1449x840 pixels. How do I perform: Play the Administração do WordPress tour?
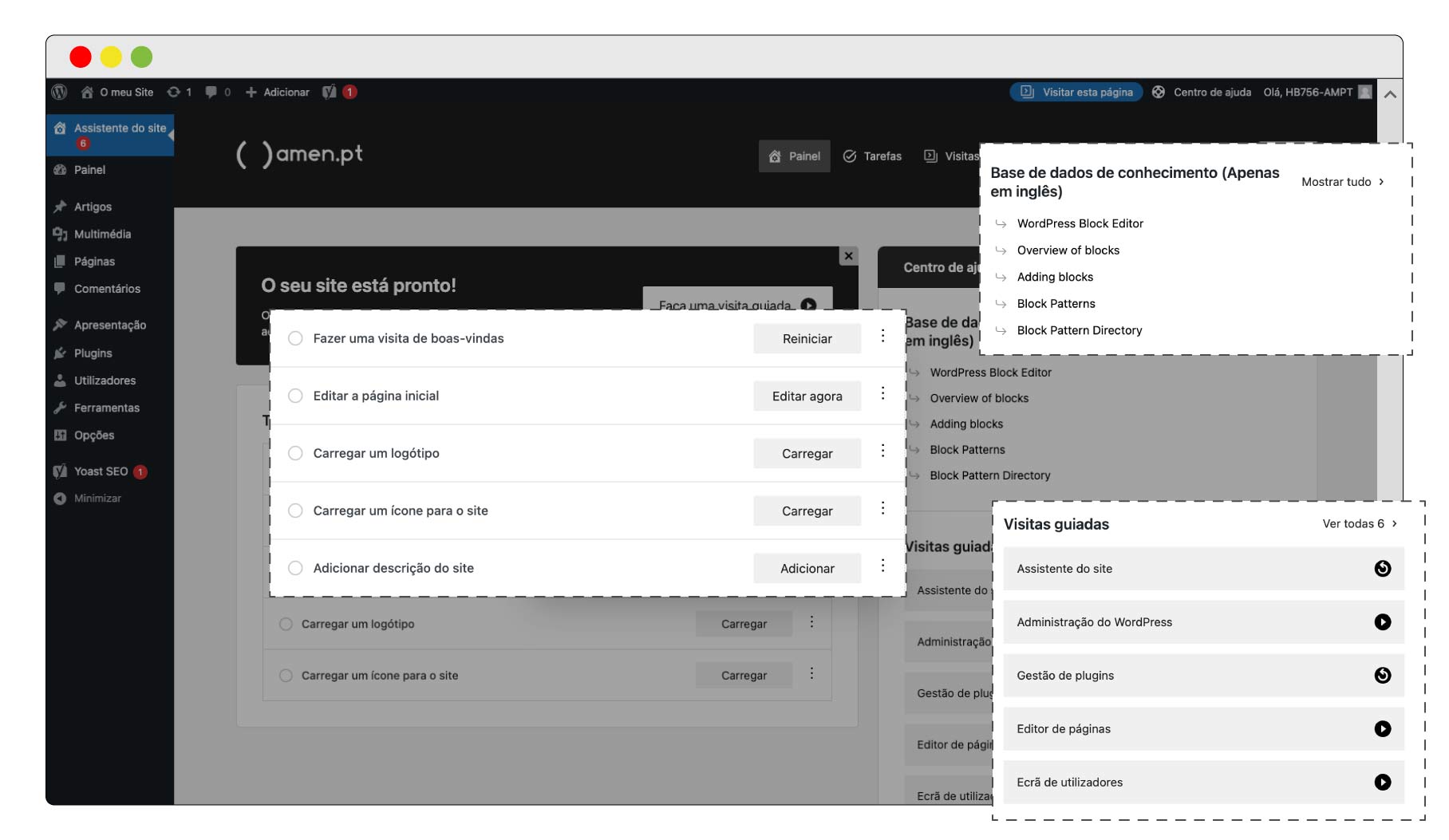coord(1383,622)
